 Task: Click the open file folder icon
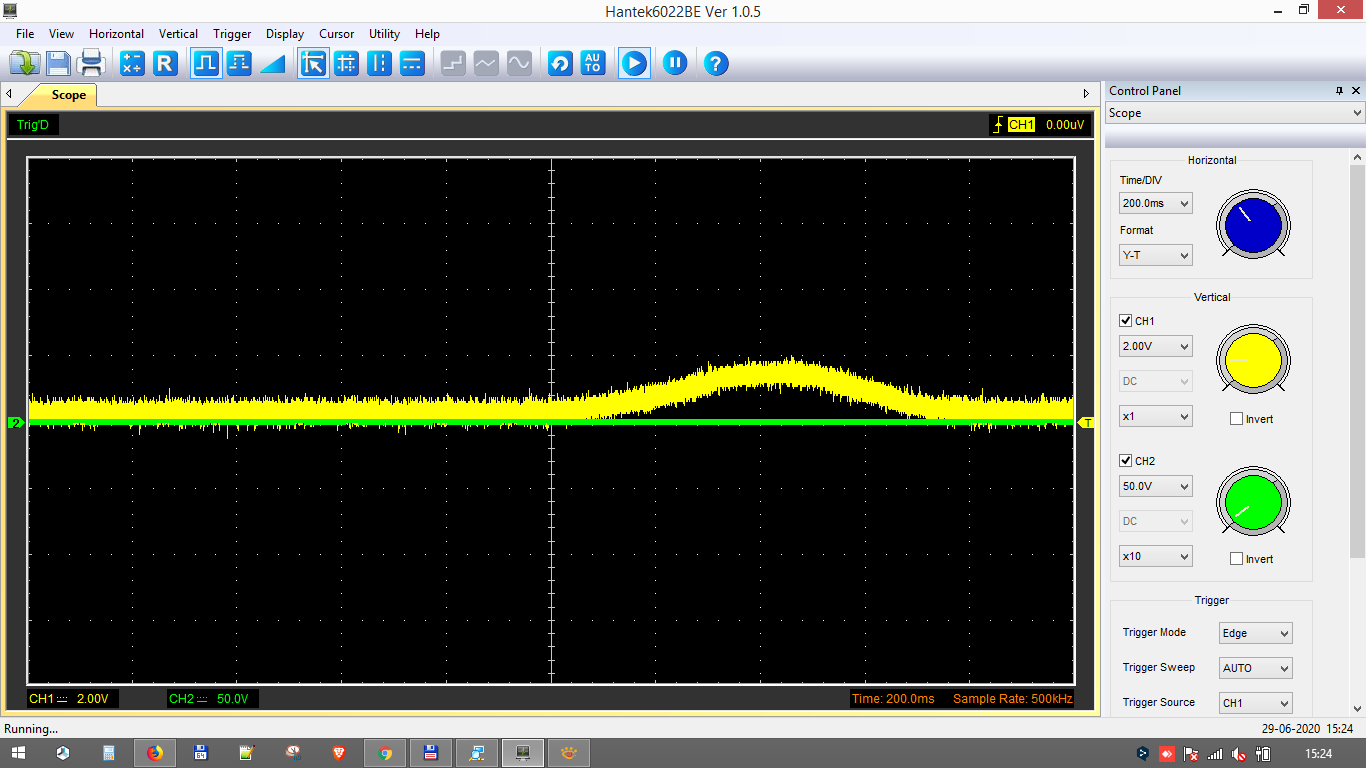[x=25, y=64]
